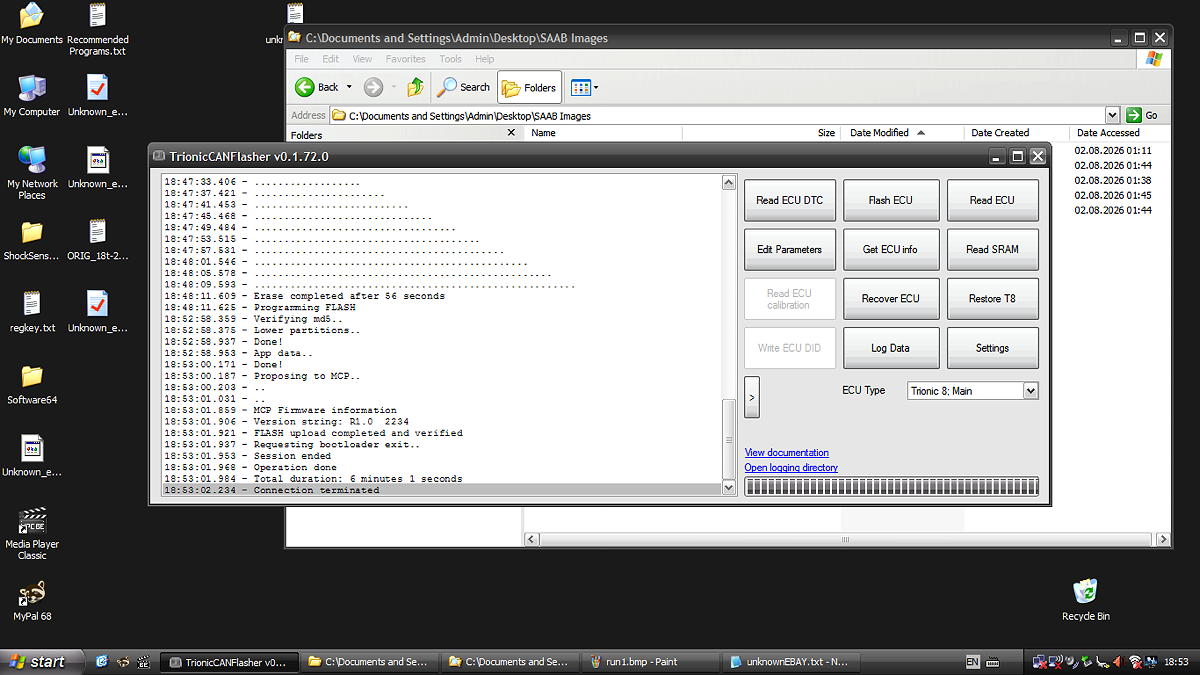The image size is (1200, 675).
Task: Click Go button beside address bar
Action: click(1142, 115)
